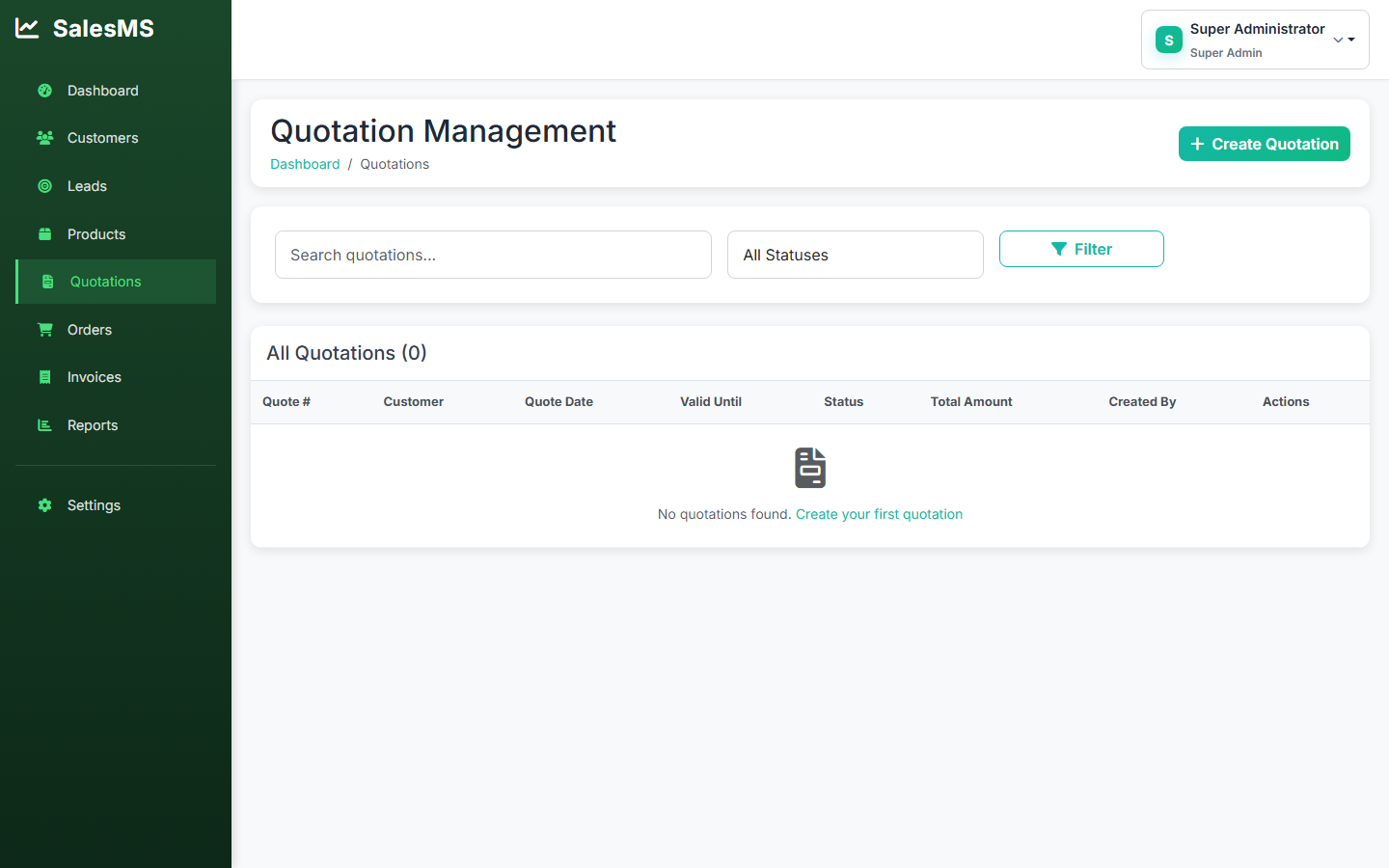1389x868 pixels.
Task: Click the Invoices receipt icon
Action: coord(44,377)
